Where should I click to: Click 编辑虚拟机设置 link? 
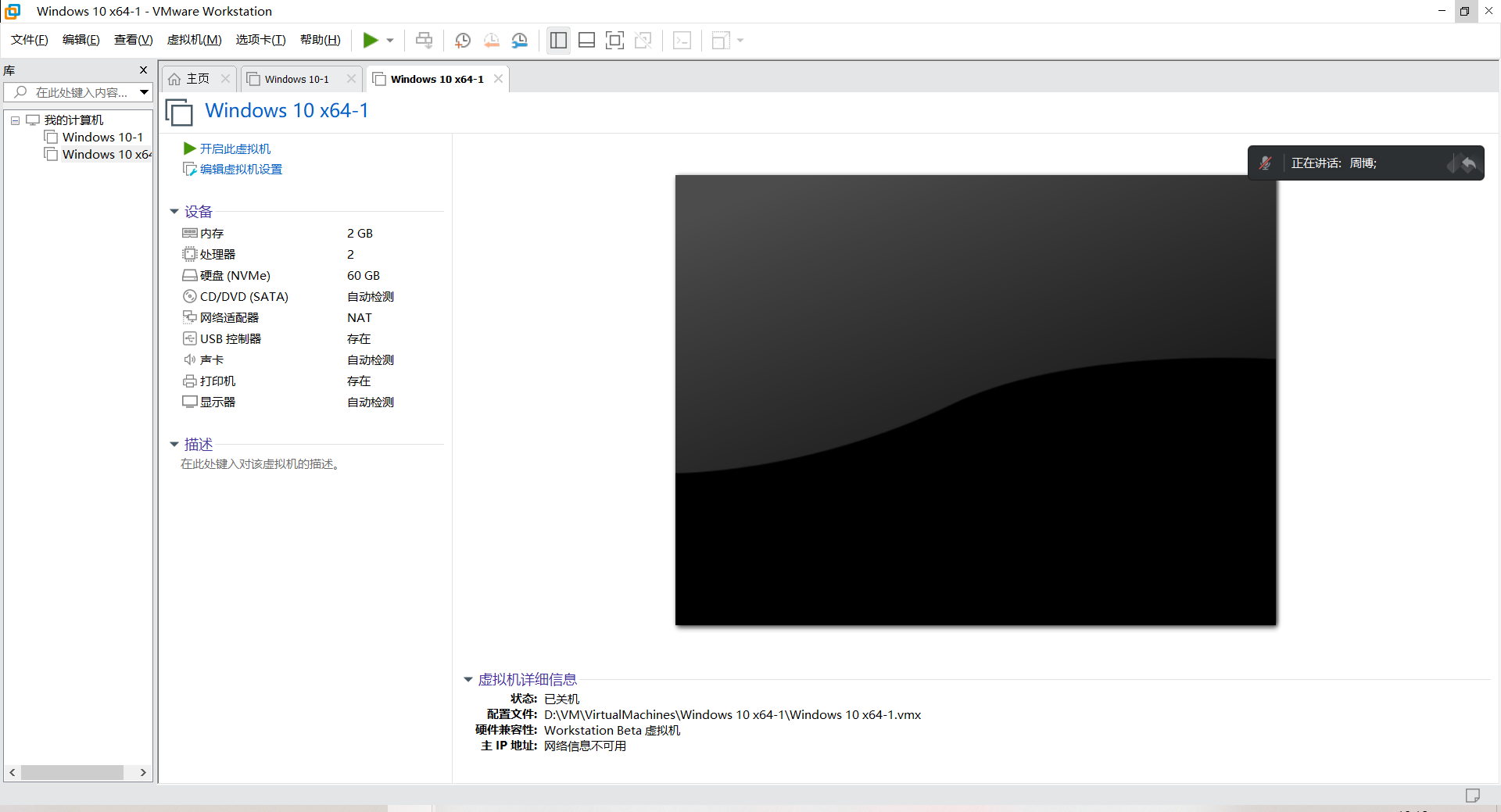241,169
